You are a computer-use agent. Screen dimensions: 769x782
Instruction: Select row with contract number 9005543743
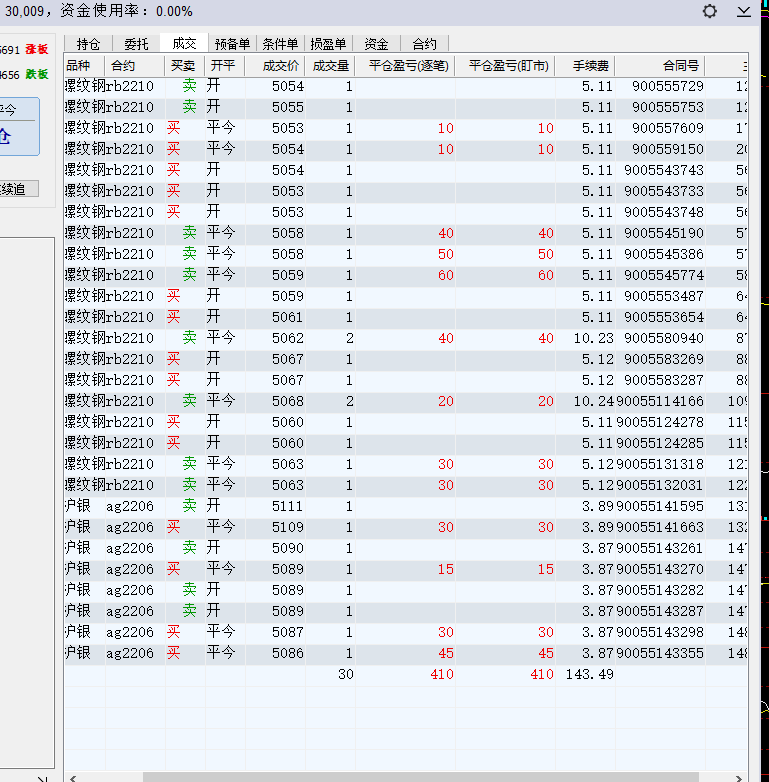[405, 170]
